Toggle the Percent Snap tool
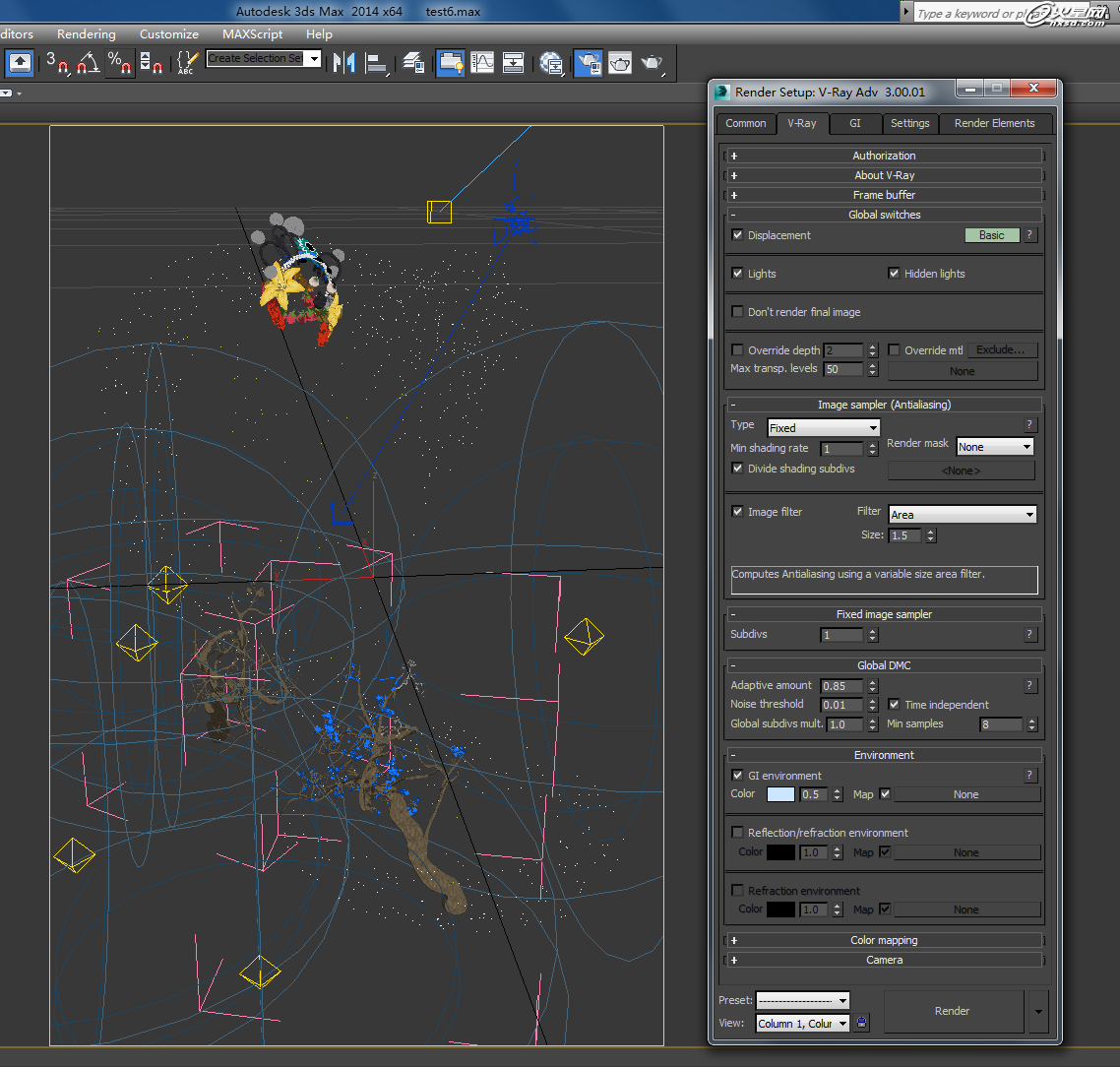The image size is (1120, 1067). [119, 63]
